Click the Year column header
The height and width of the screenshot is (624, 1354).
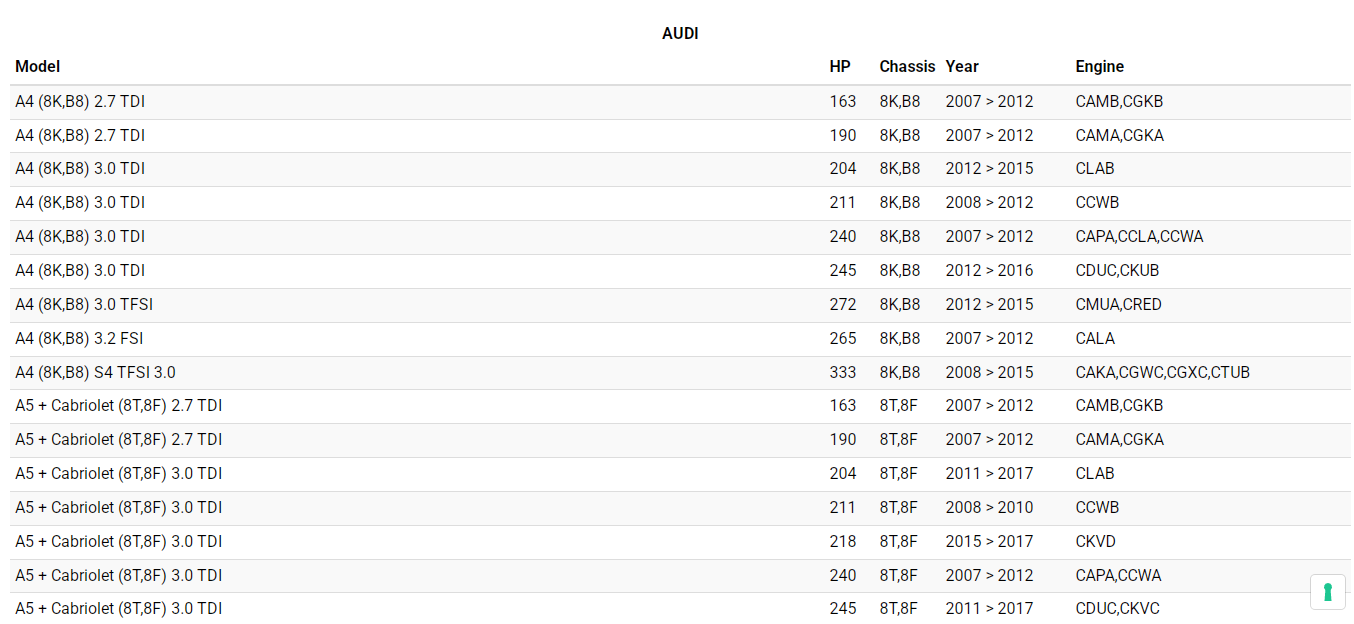pyautogui.click(x=962, y=67)
